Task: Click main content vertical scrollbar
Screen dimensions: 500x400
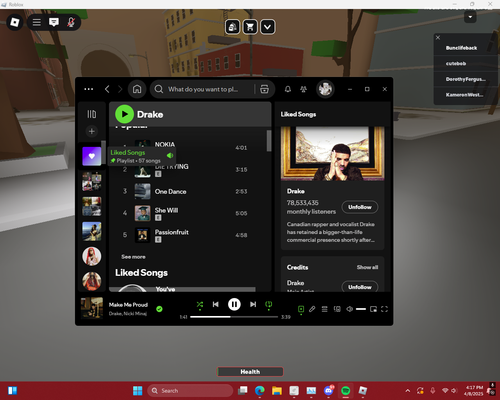Action: (269, 141)
